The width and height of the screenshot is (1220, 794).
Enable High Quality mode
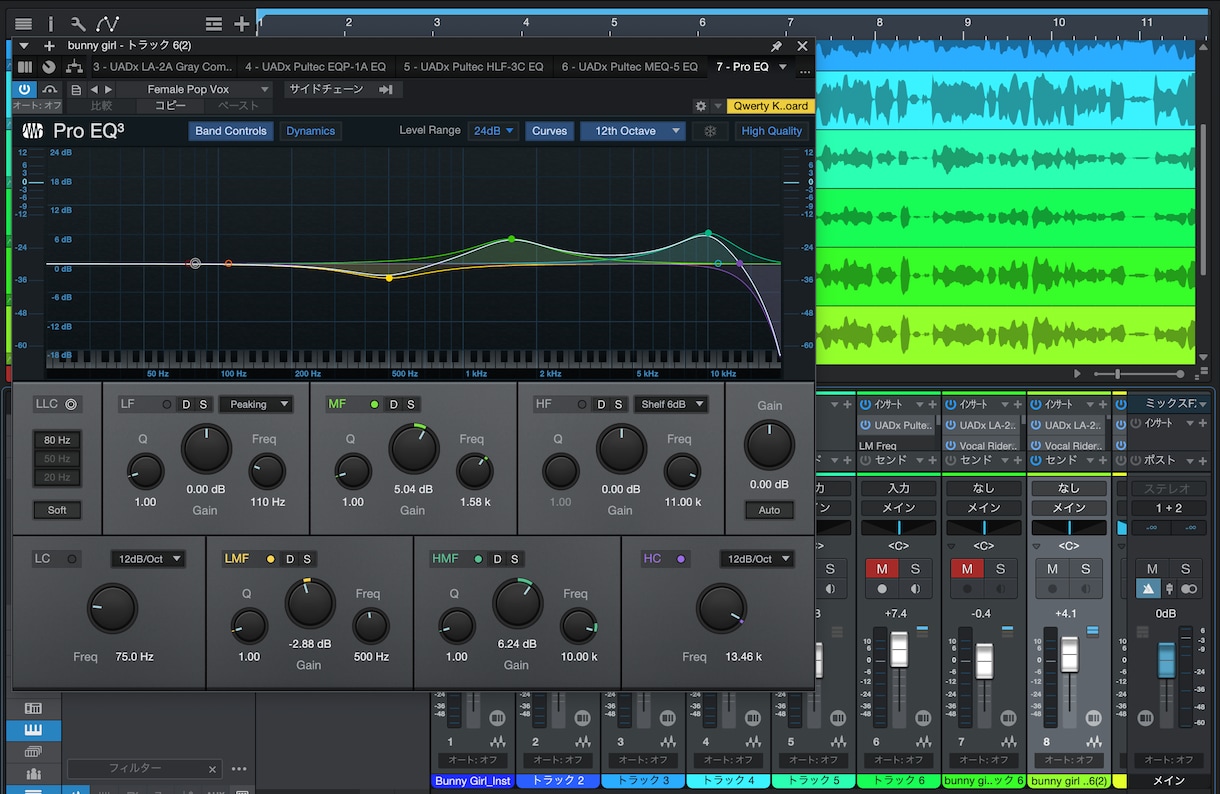pyautogui.click(x=771, y=131)
